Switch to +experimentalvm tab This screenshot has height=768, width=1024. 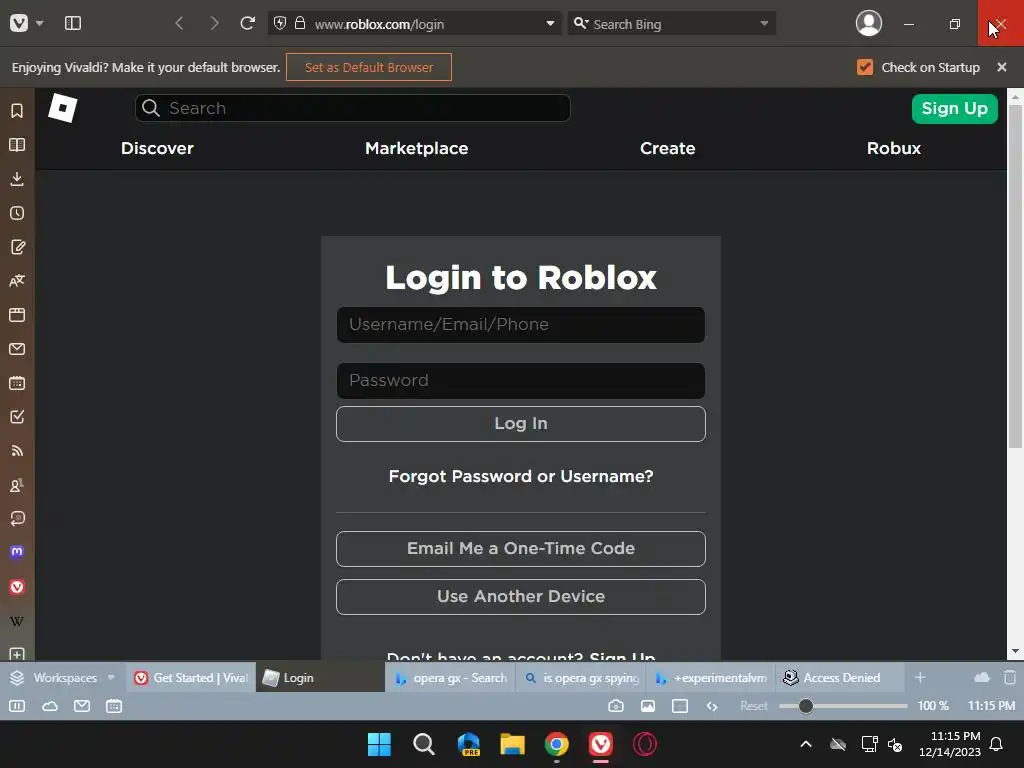click(711, 678)
